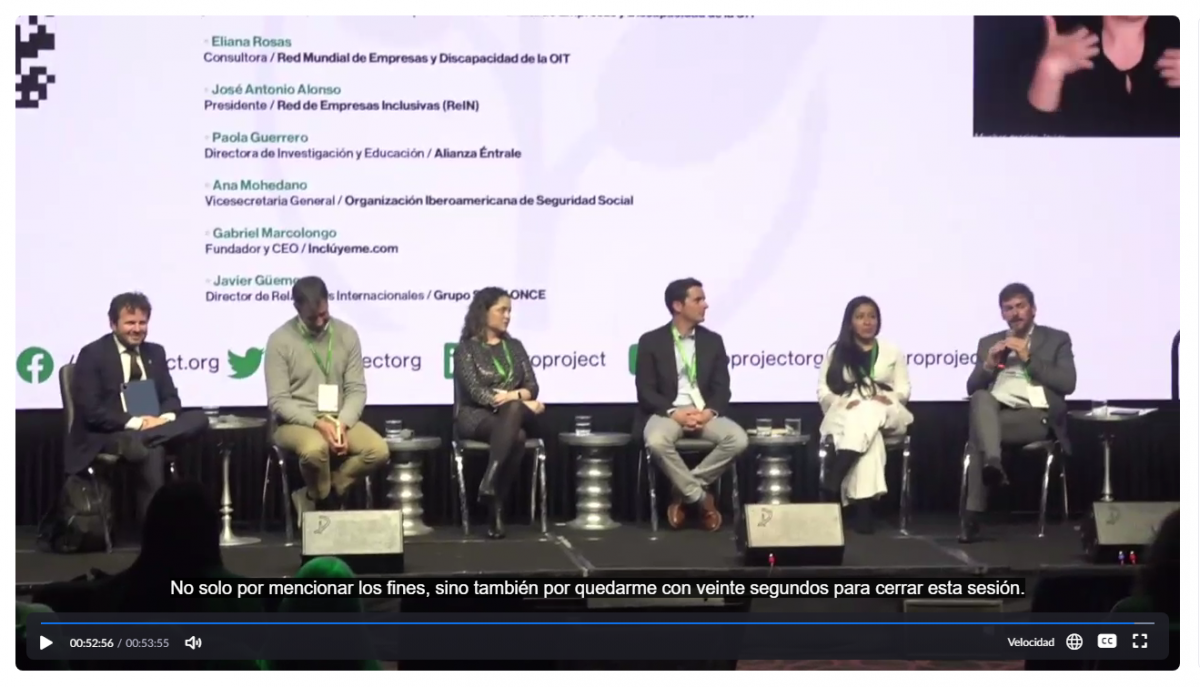Open the Velocidad playback speed menu
The image size is (1200, 687).
1030,642
